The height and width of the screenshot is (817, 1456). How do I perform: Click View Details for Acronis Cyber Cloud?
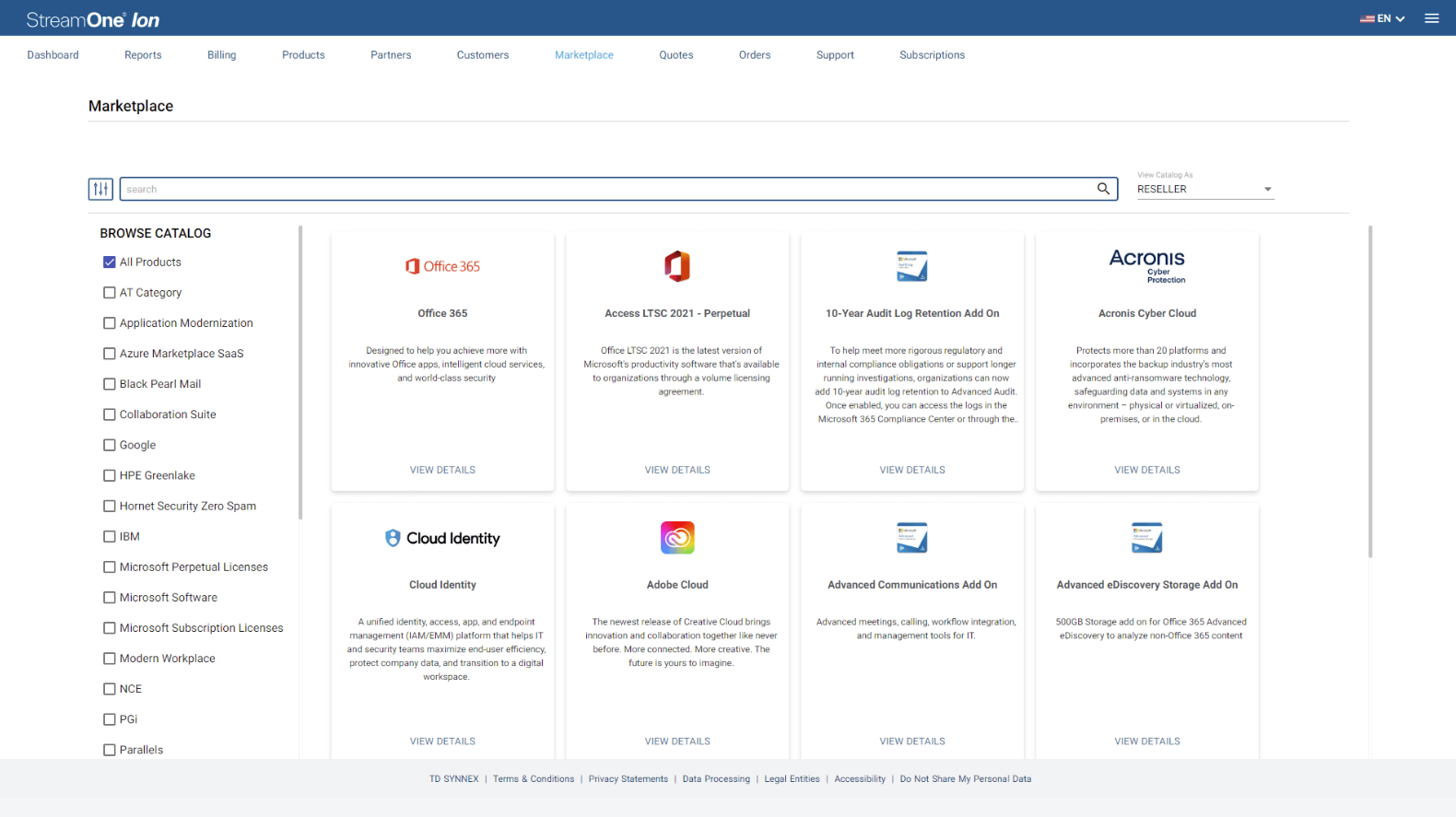tap(1146, 470)
